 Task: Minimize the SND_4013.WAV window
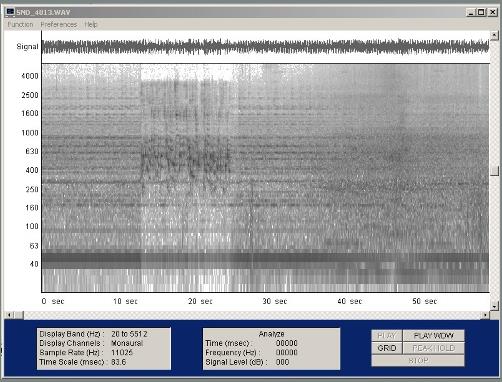pos(470,12)
